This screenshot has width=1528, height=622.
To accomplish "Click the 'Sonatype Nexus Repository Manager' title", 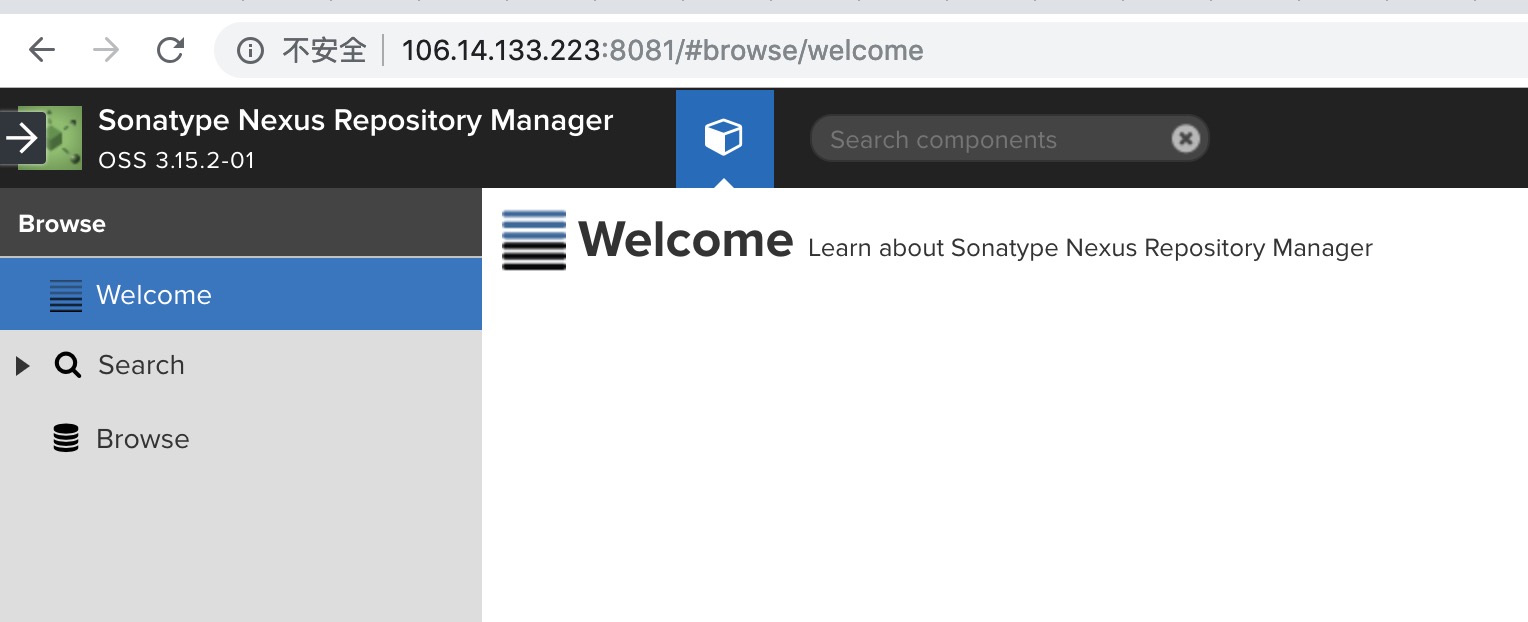I will (x=355, y=120).
